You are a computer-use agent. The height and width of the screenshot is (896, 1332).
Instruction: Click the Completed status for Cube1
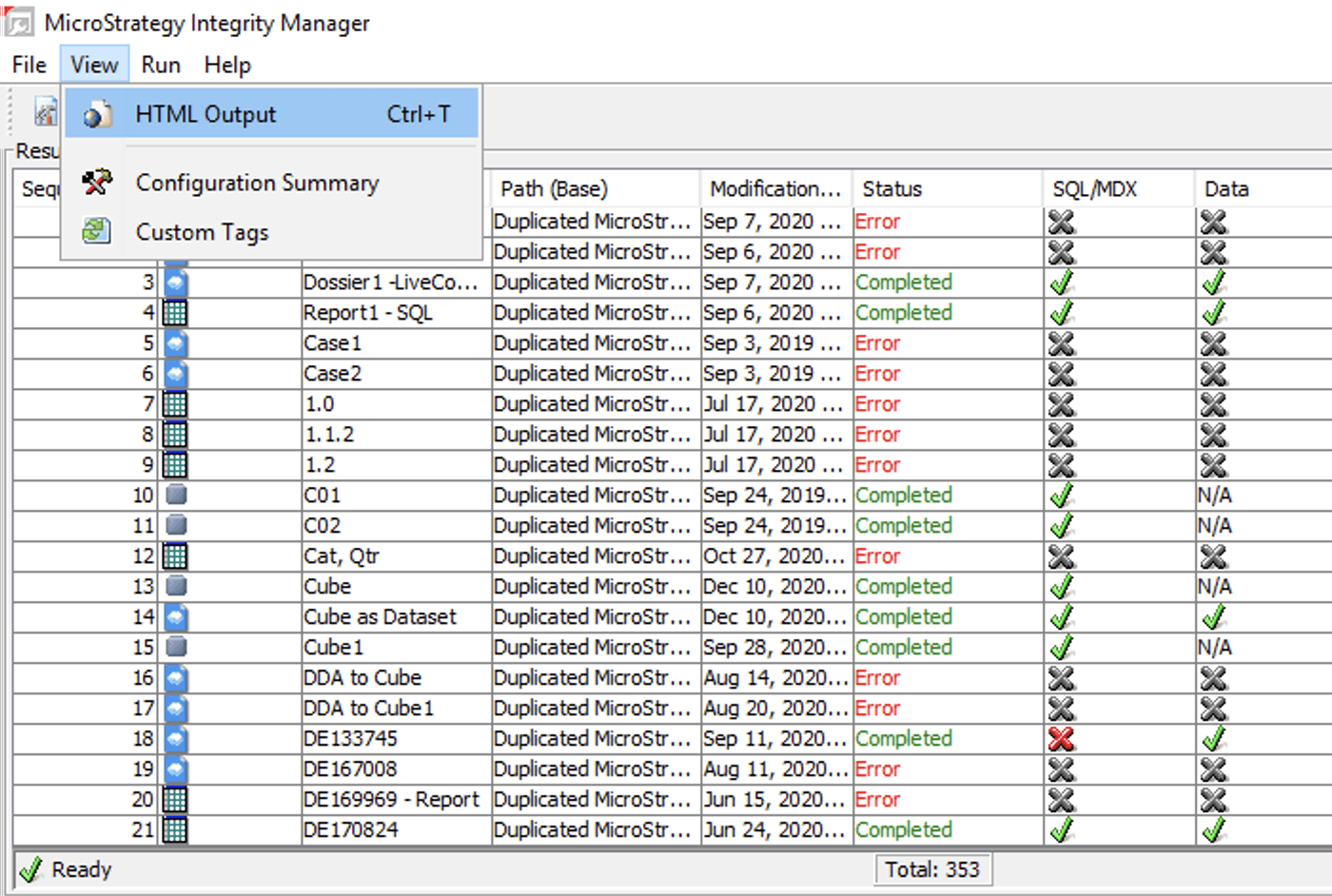click(x=903, y=648)
